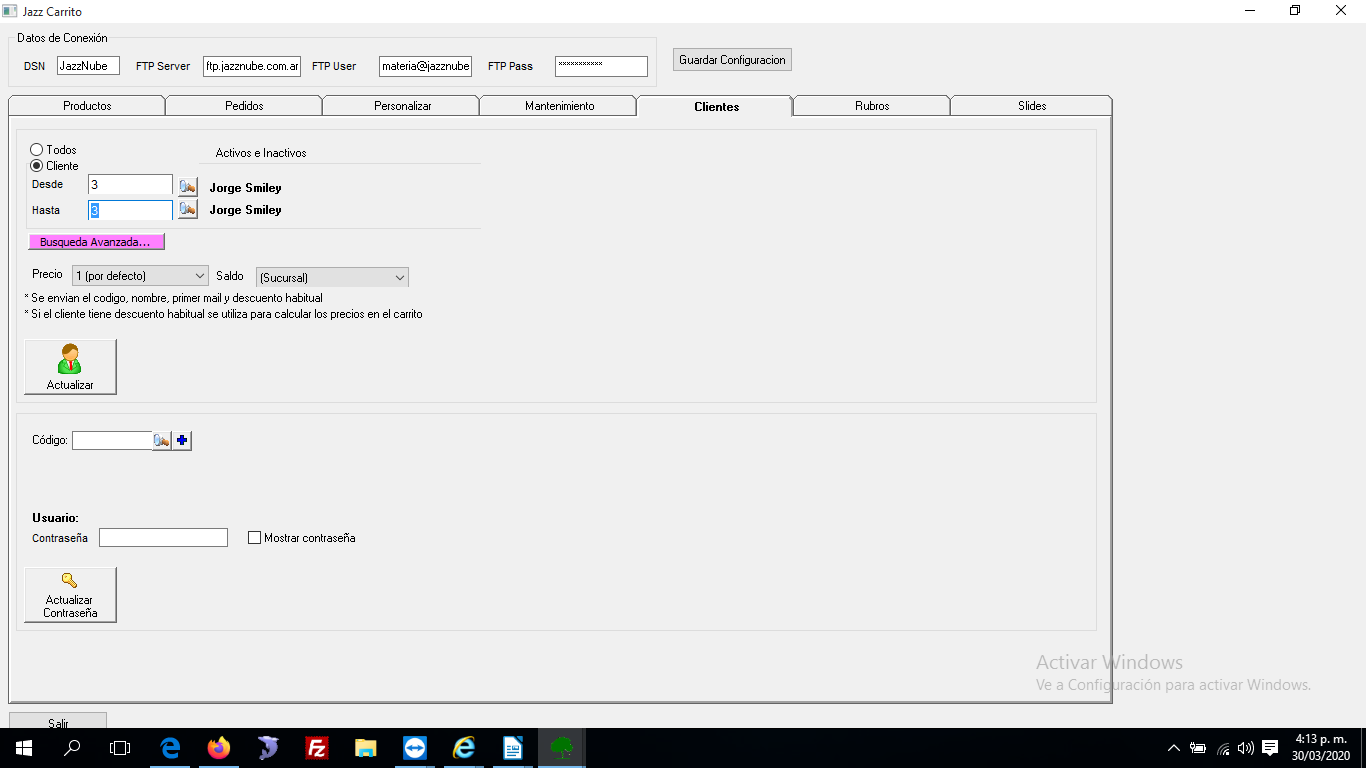Select the Cliente radio button
The image size is (1366, 768).
pyautogui.click(x=37, y=166)
